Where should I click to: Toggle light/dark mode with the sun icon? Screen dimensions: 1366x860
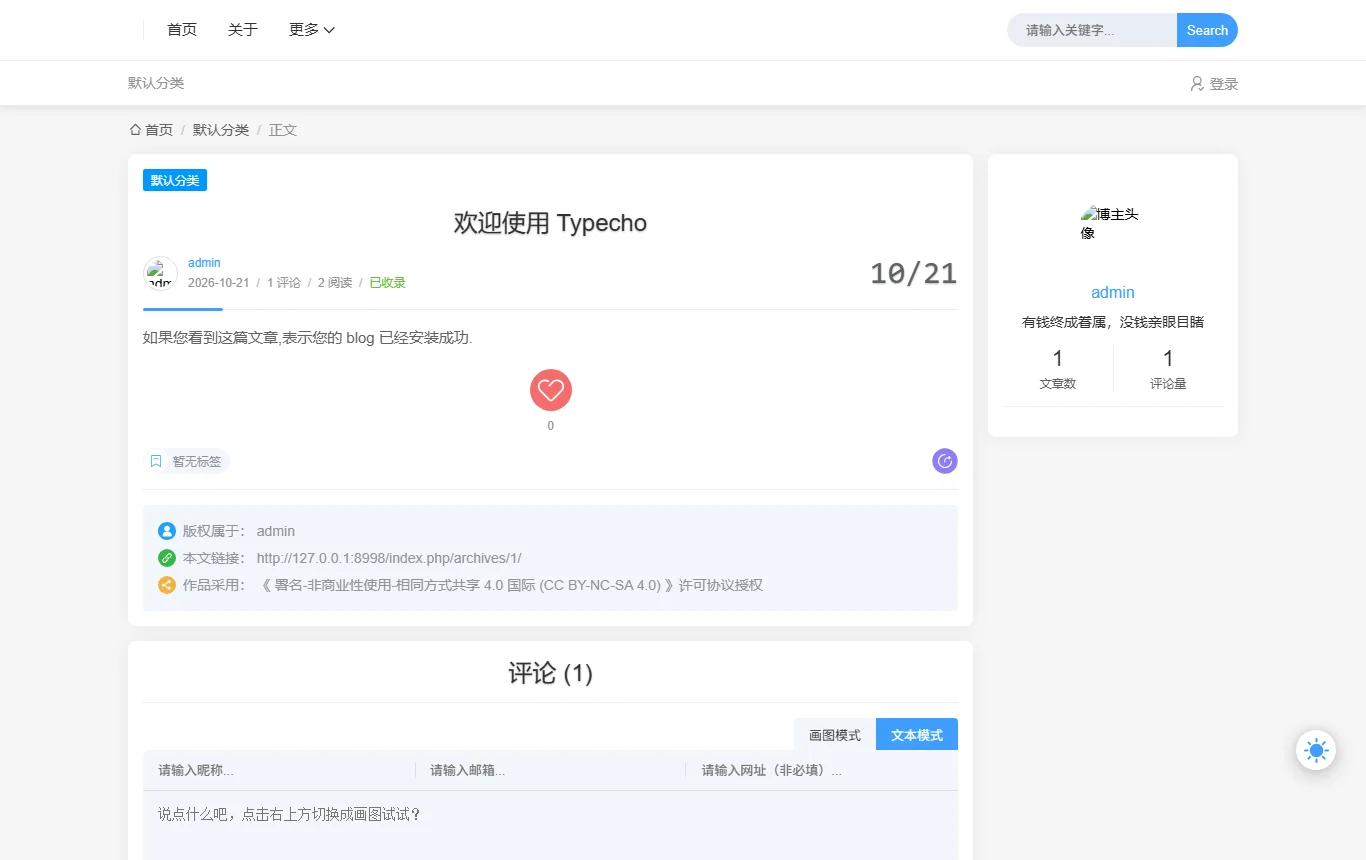[1316, 750]
